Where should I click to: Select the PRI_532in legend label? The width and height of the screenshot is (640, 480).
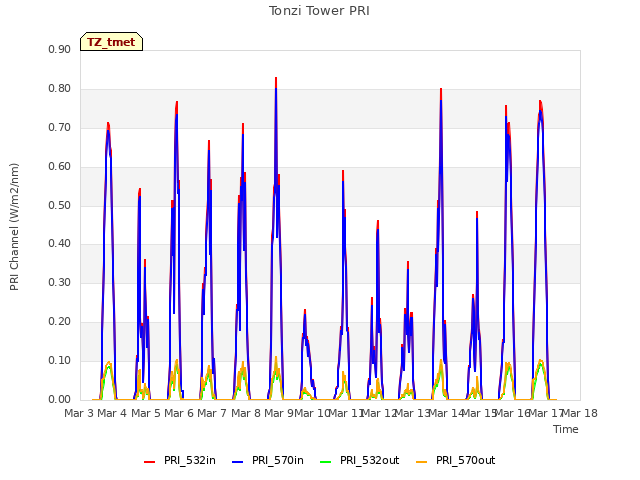coord(190,460)
